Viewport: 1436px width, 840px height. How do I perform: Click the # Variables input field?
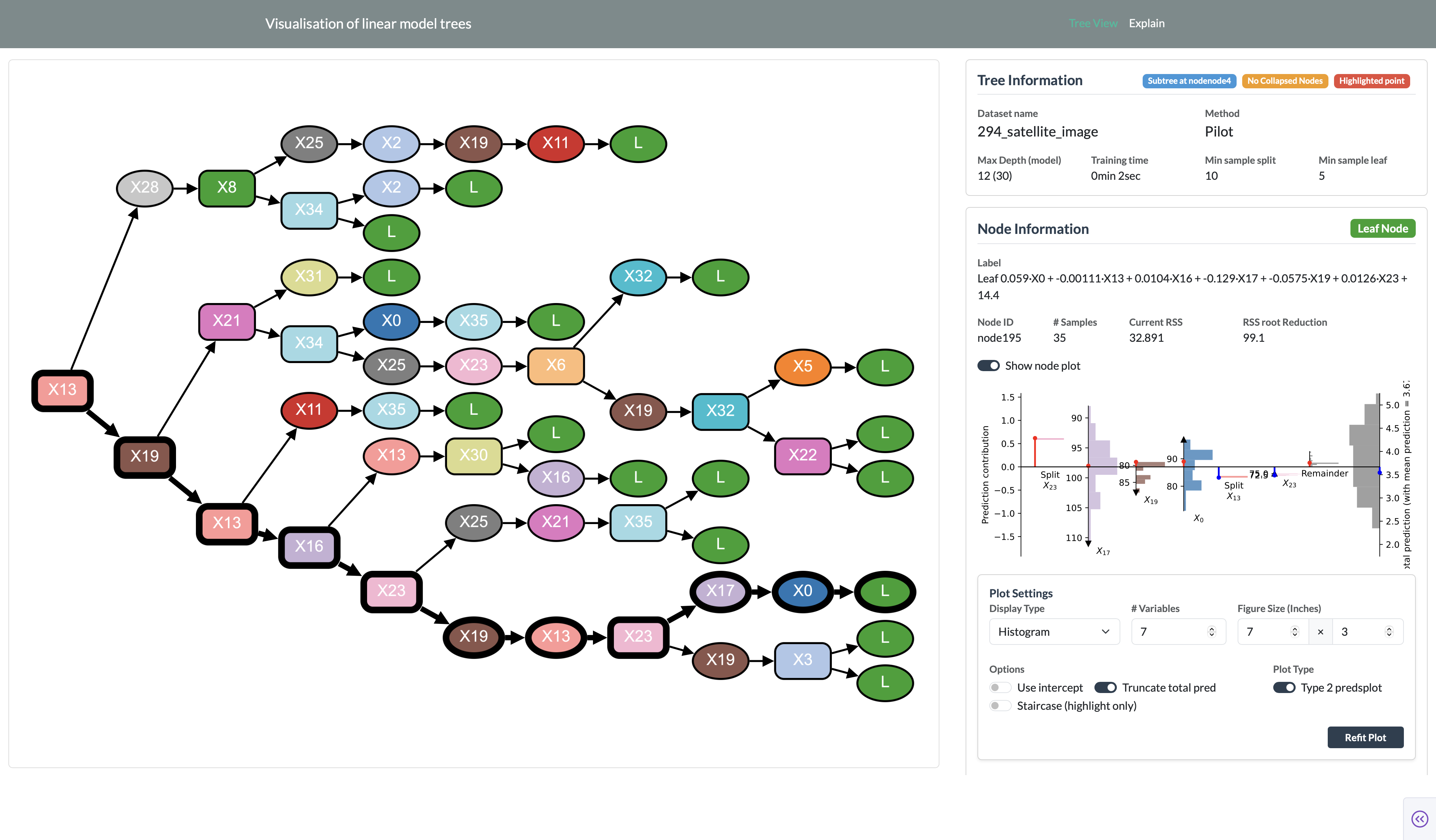pos(1178,632)
